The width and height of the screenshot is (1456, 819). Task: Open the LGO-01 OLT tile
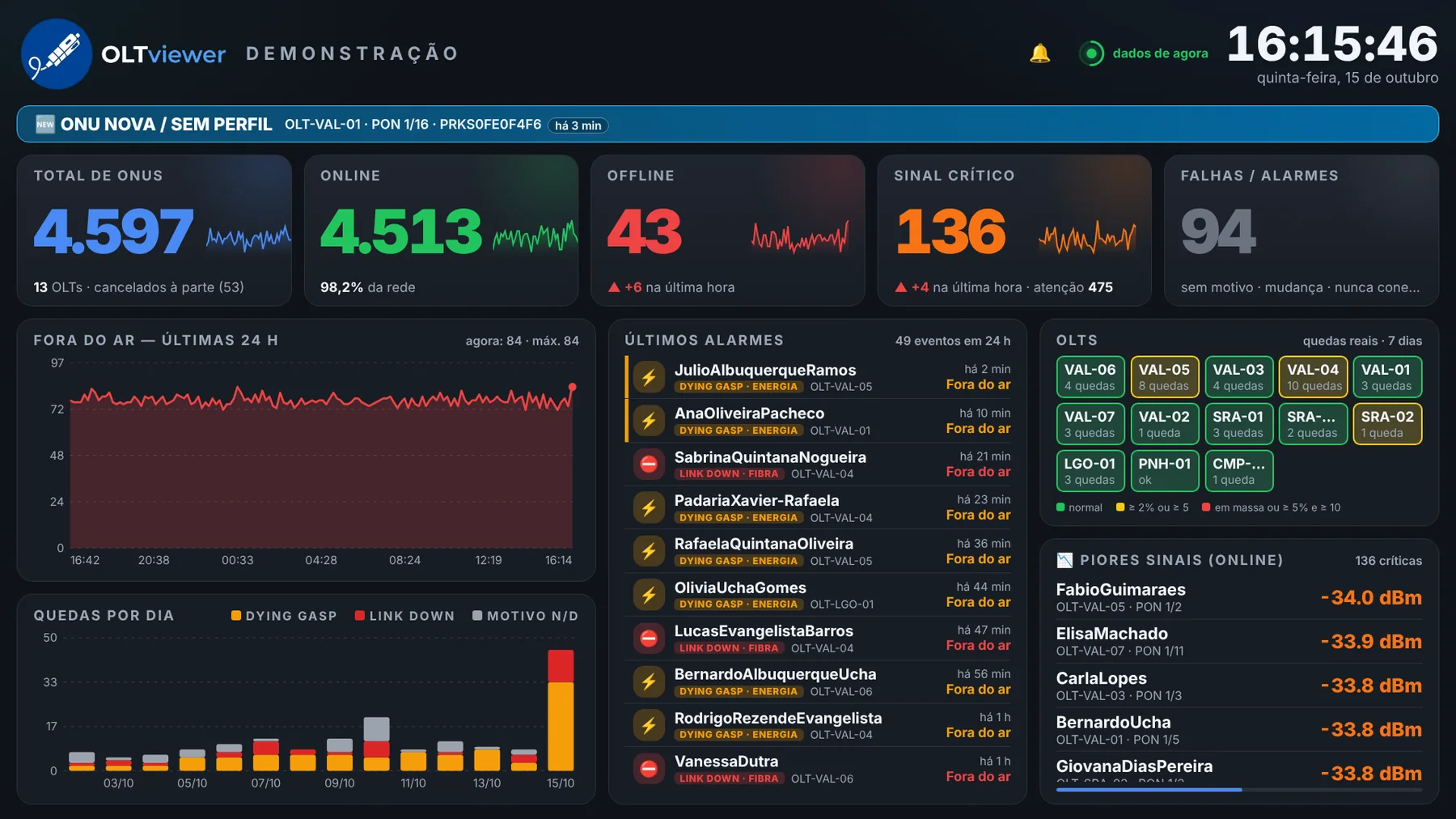tap(1090, 471)
